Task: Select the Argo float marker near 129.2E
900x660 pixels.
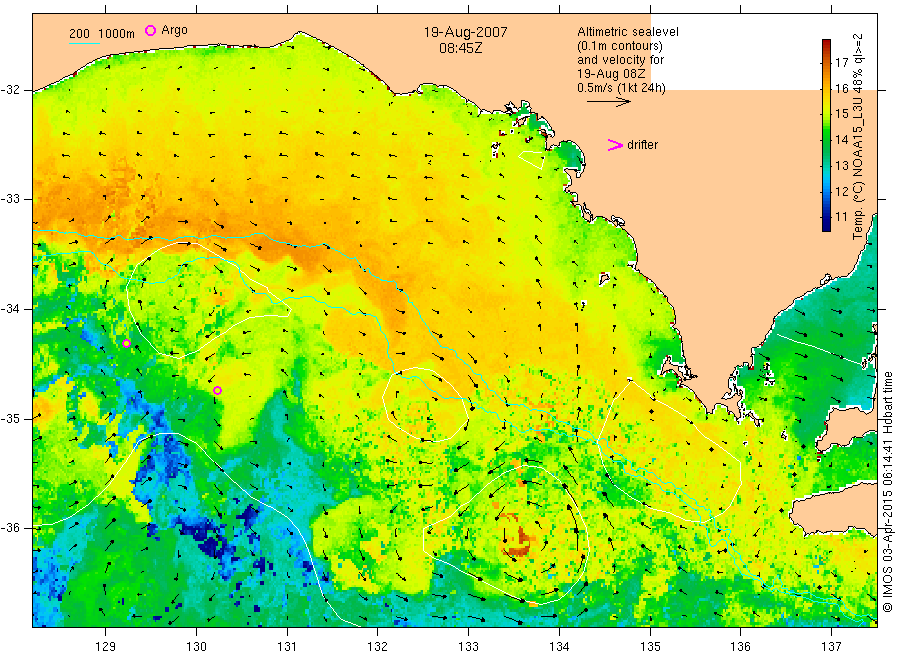Action: pos(126,344)
